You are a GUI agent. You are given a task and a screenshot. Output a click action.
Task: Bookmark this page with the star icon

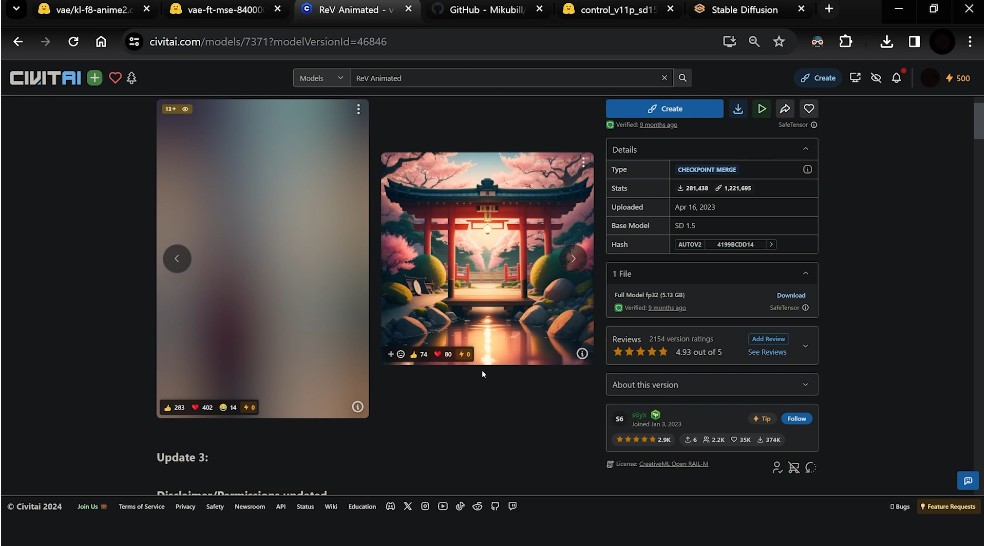click(x=779, y=41)
